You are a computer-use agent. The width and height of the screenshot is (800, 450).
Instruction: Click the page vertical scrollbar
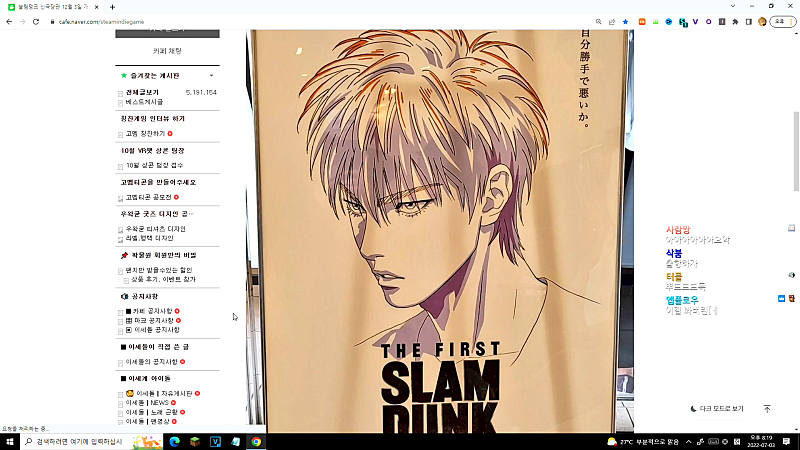796,151
